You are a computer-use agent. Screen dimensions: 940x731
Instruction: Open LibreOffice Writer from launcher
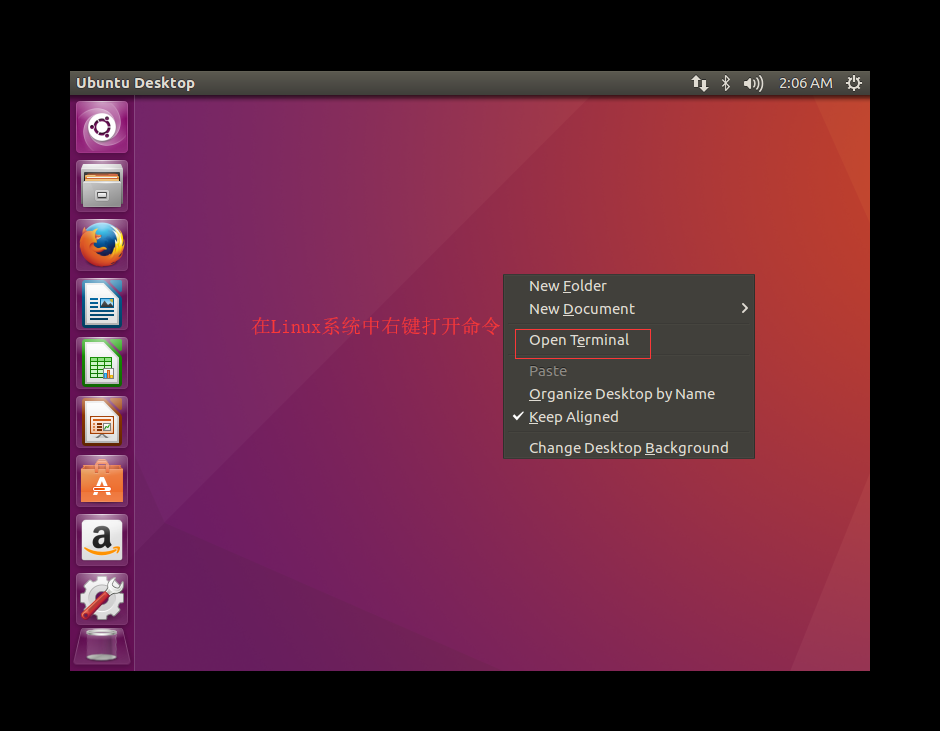coord(102,303)
